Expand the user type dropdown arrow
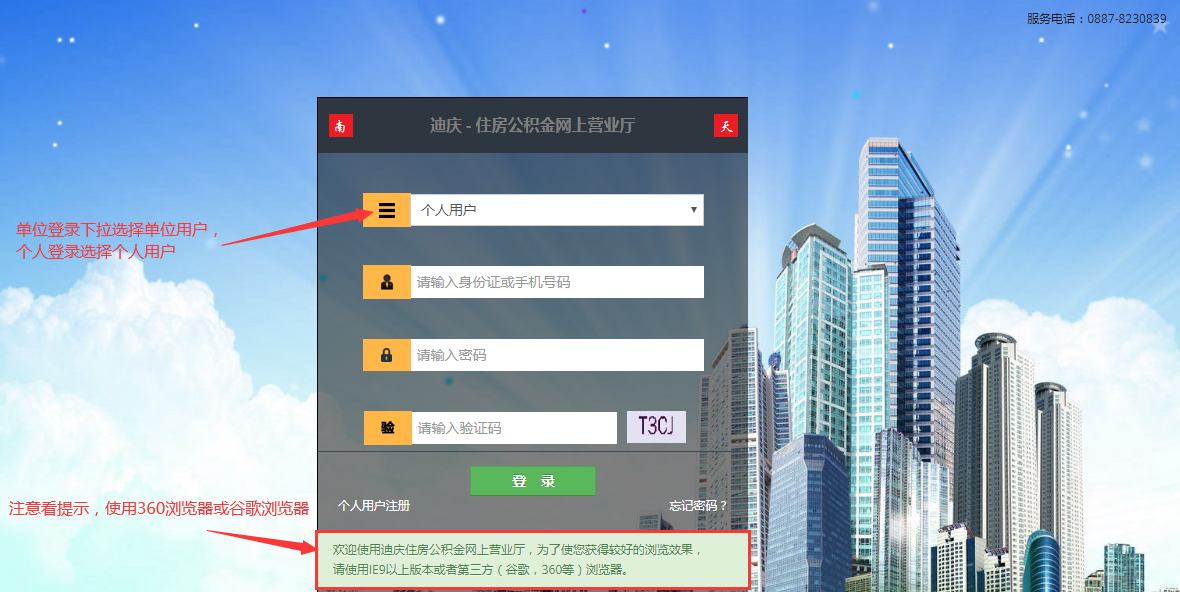The image size is (1180, 592). pyautogui.click(x=693, y=210)
